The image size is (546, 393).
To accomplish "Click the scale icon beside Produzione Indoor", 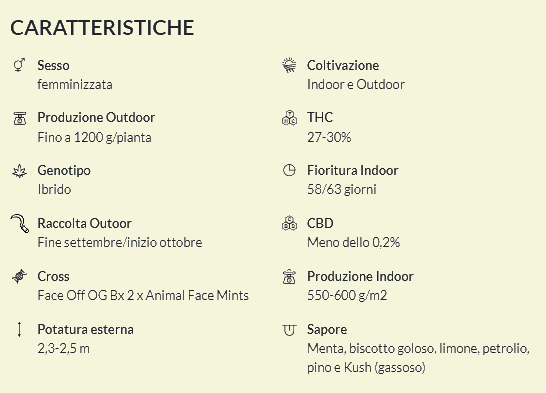I will coord(289,277).
